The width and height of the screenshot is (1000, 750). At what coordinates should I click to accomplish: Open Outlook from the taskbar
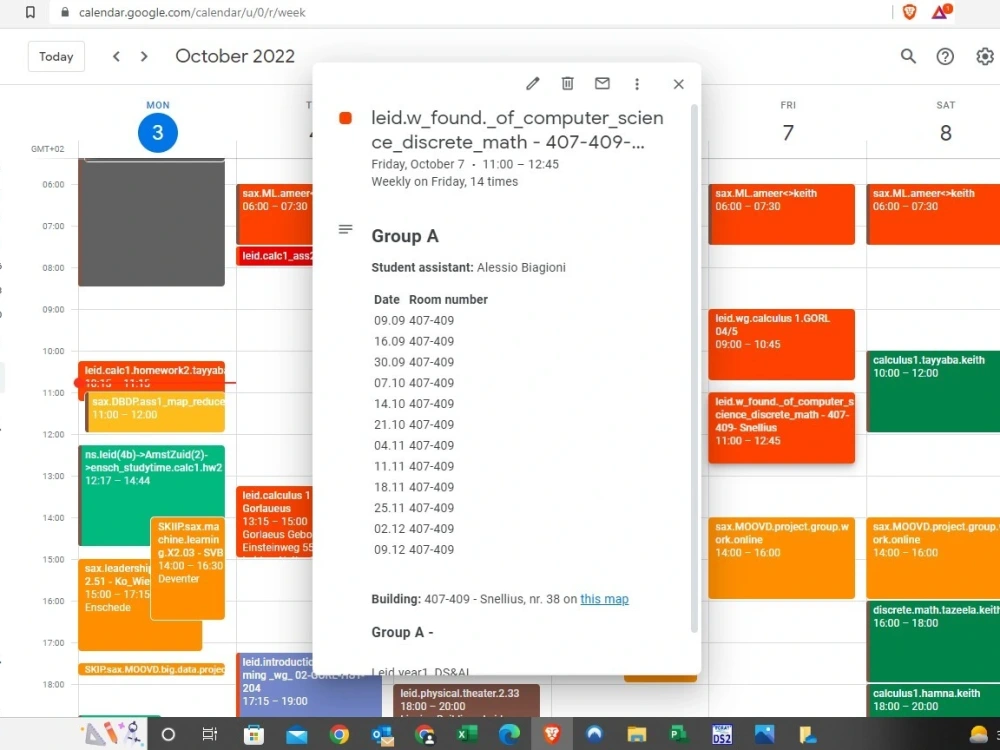(383, 735)
